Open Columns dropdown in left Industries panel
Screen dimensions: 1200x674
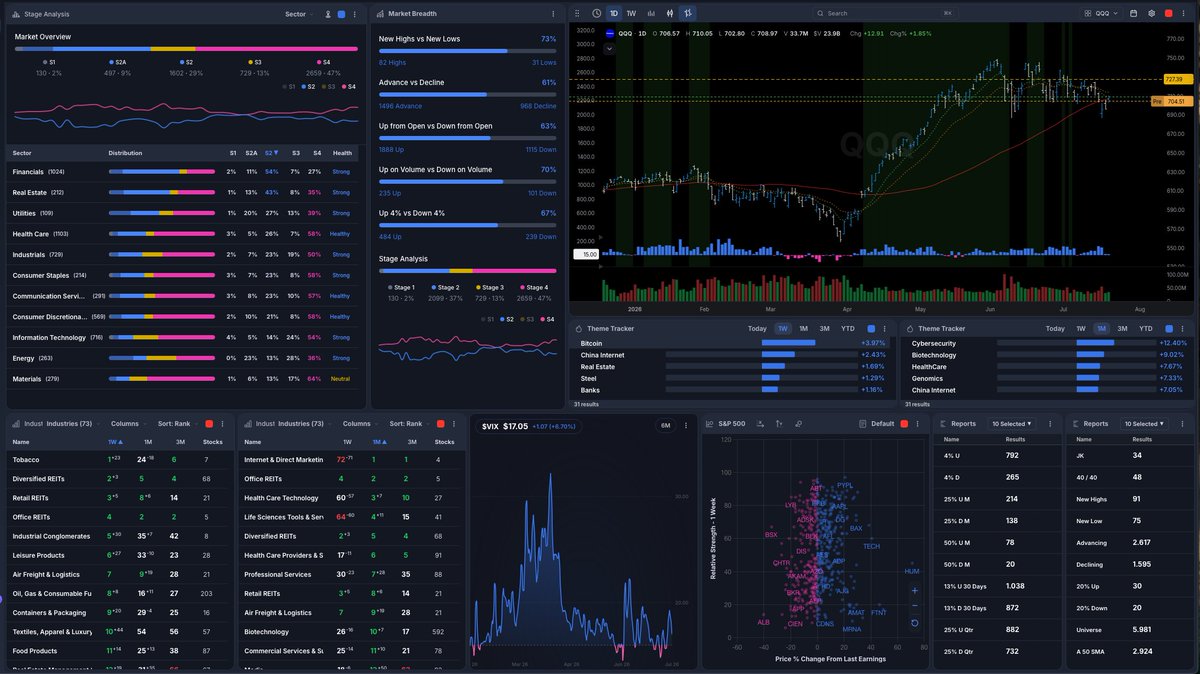coord(128,423)
